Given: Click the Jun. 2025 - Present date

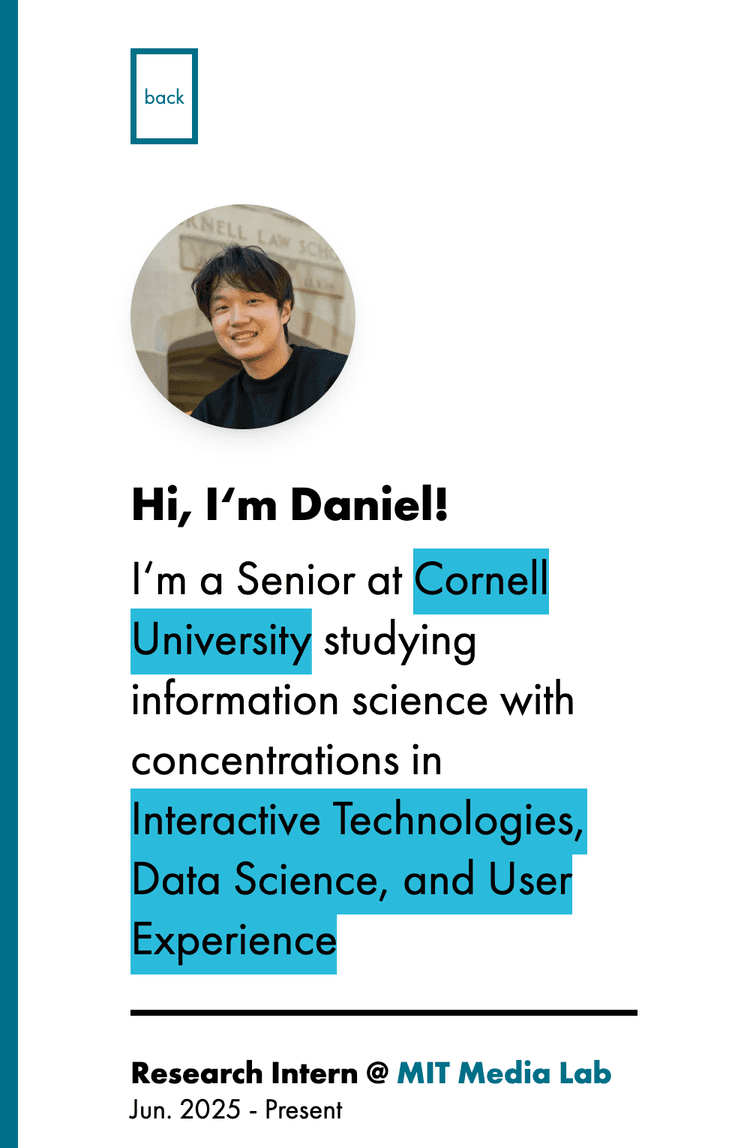Looking at the screenshot, I should (236, 1110).
